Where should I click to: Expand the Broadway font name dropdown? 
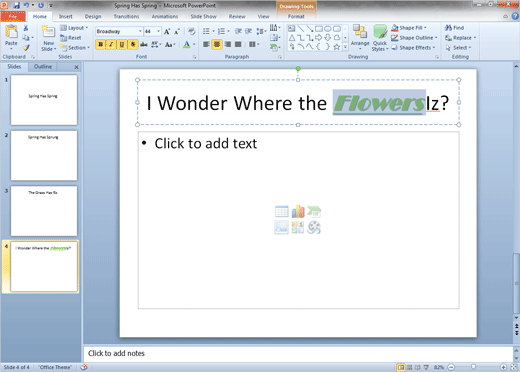(140, 31)
